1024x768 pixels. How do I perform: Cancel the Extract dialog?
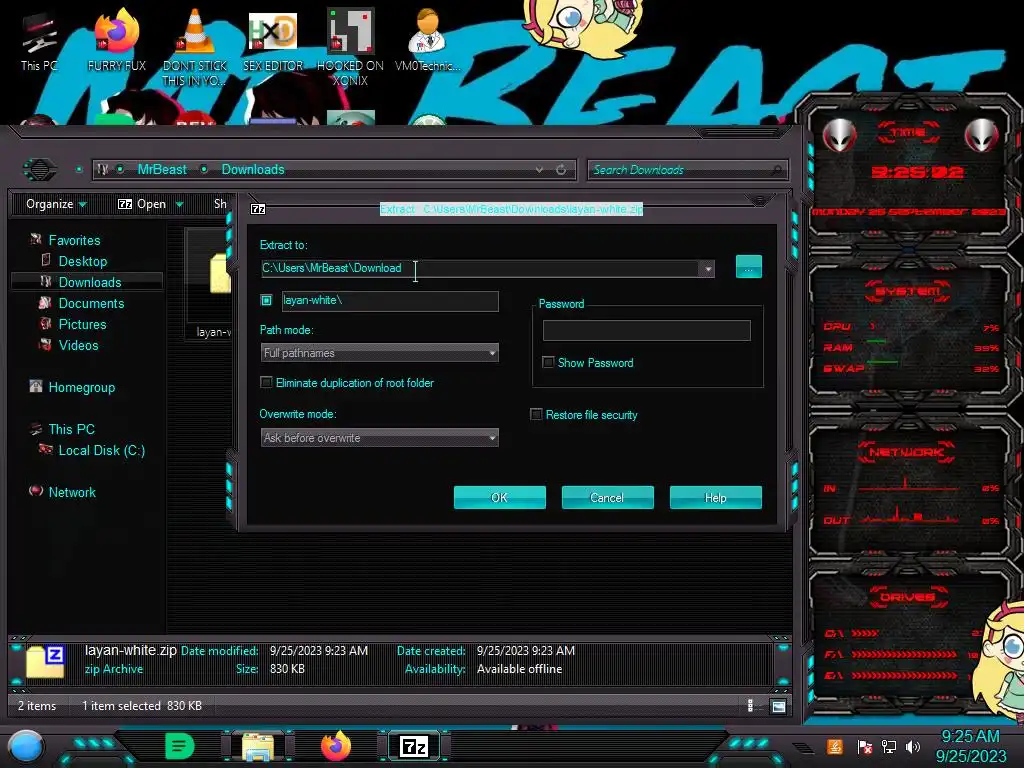coord(607,498)
